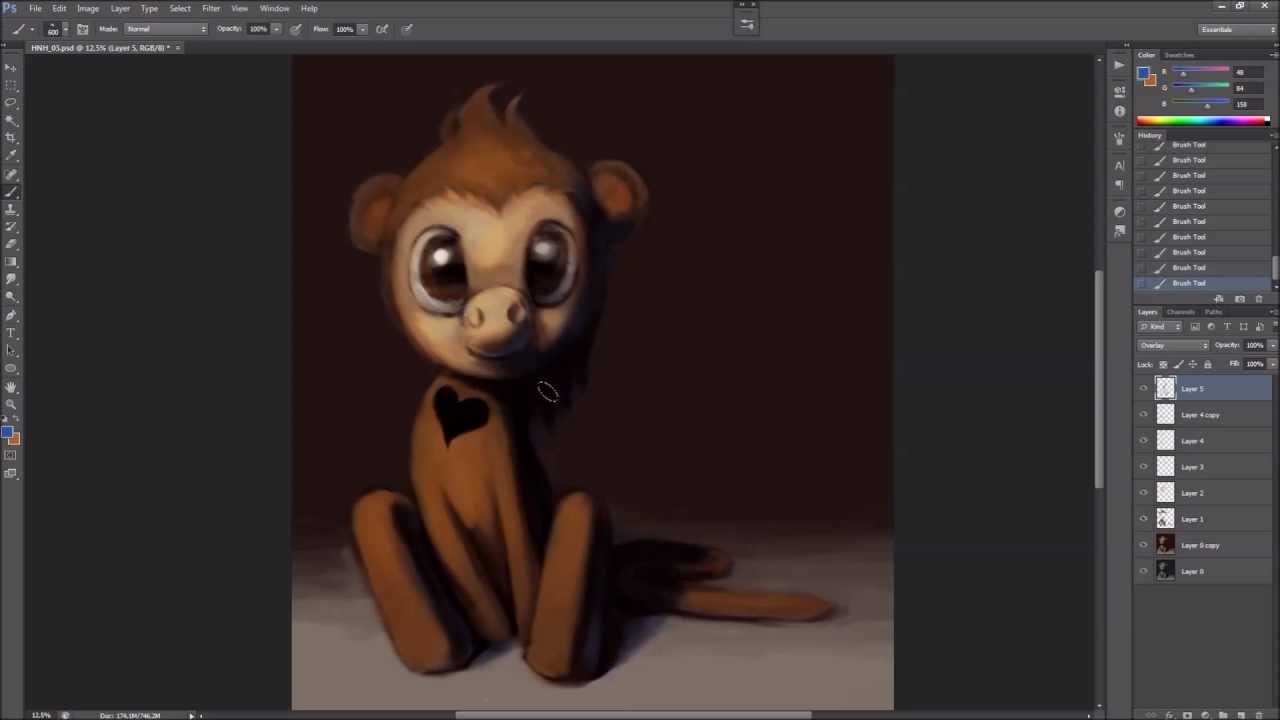
Task: Open the Essentials workspace dropdown
Action: pos(1238,29)
